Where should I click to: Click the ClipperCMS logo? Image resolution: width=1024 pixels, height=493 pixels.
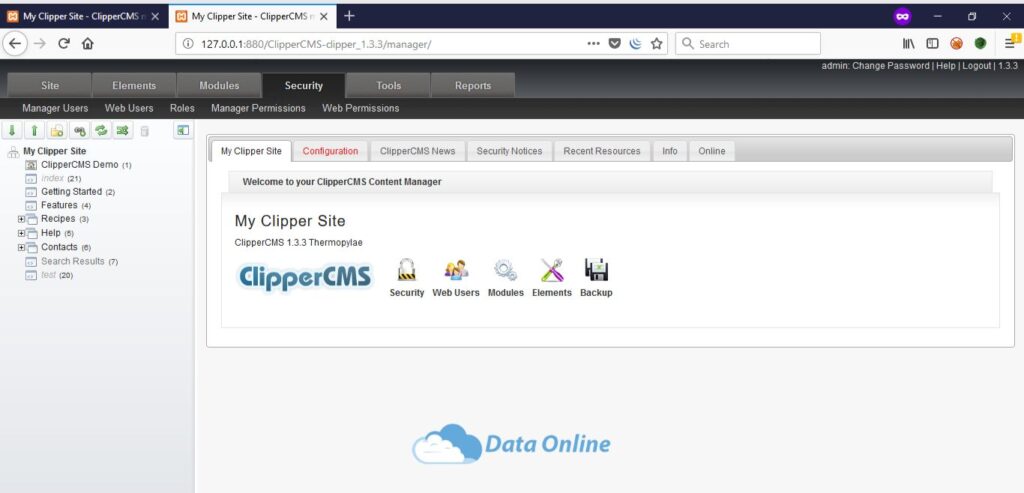[x=304, y=278]
